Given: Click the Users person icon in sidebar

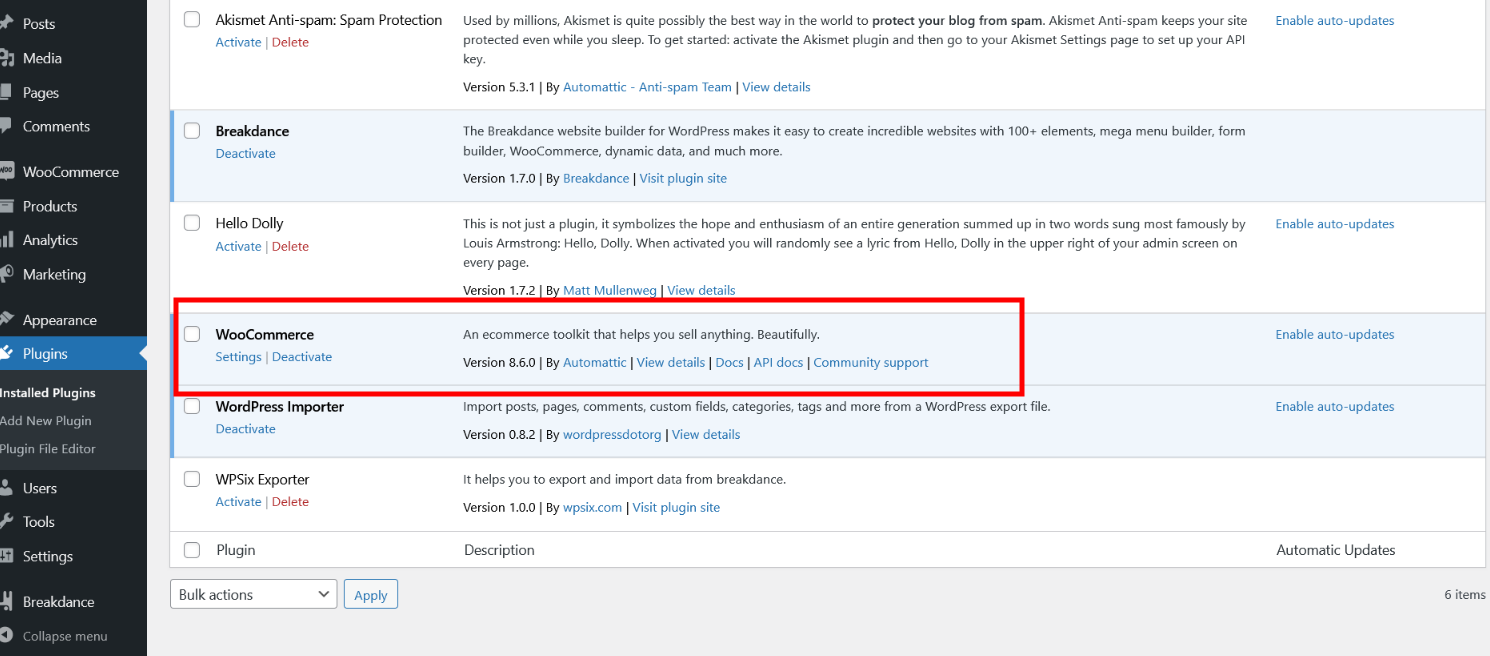Looking at the screenshot, I should tap(5, 488).
